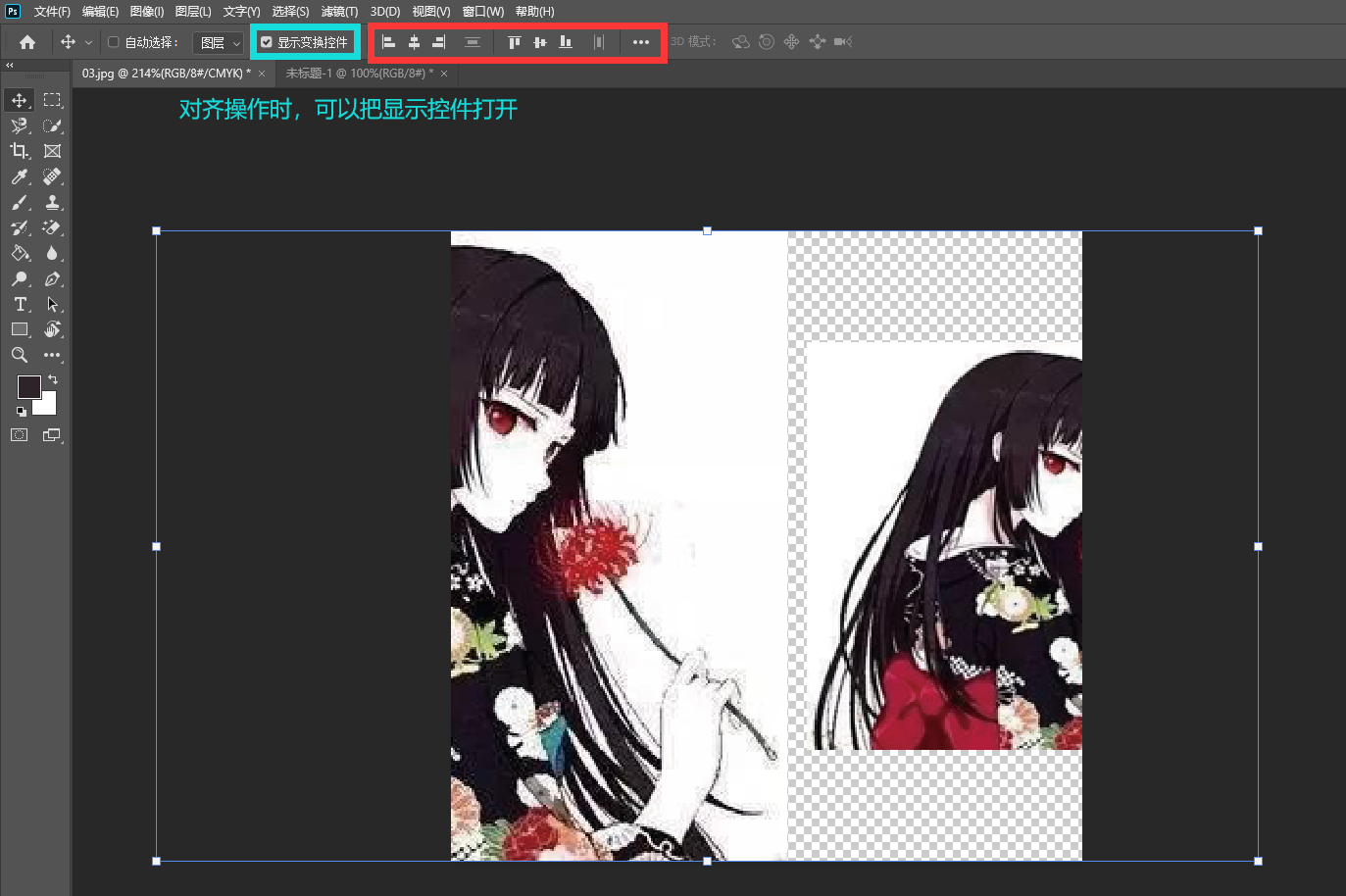Open the Edit Toolbar three-dot menu
The image size is (1346, 896).
pyautogui.click(x=52, y=355)
